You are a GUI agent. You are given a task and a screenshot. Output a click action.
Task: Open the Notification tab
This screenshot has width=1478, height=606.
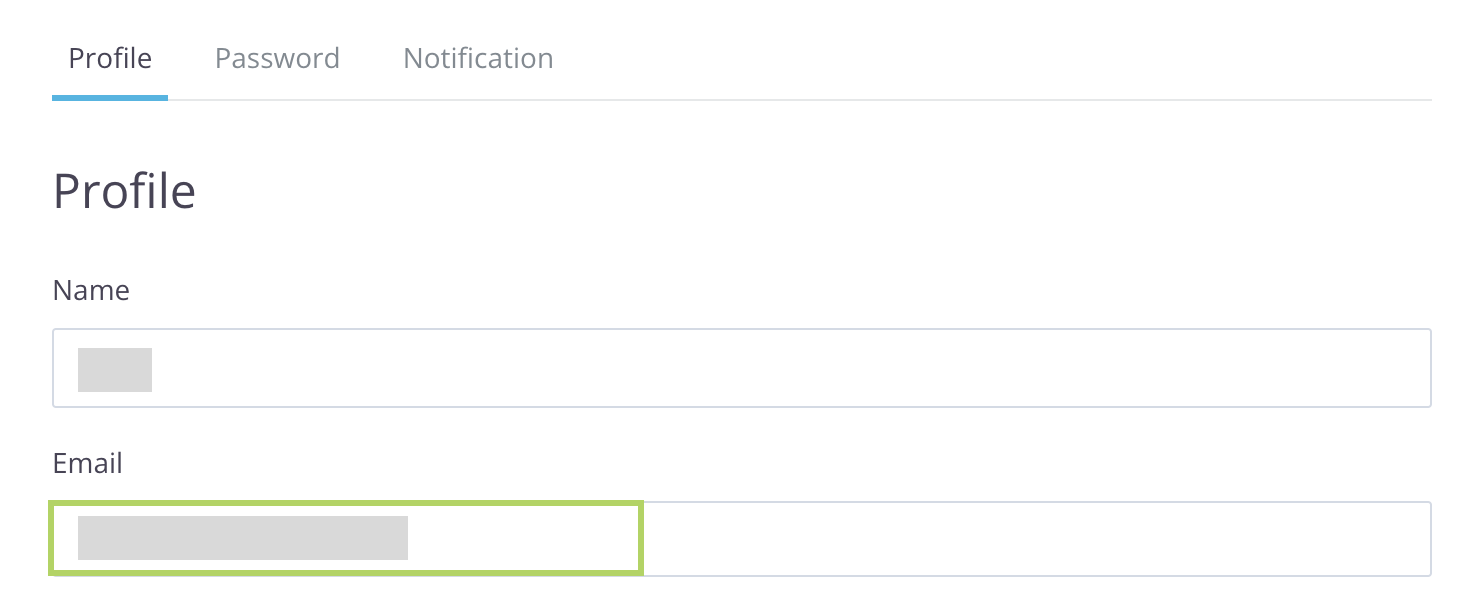pyautogui.click(x=478, y=58)
